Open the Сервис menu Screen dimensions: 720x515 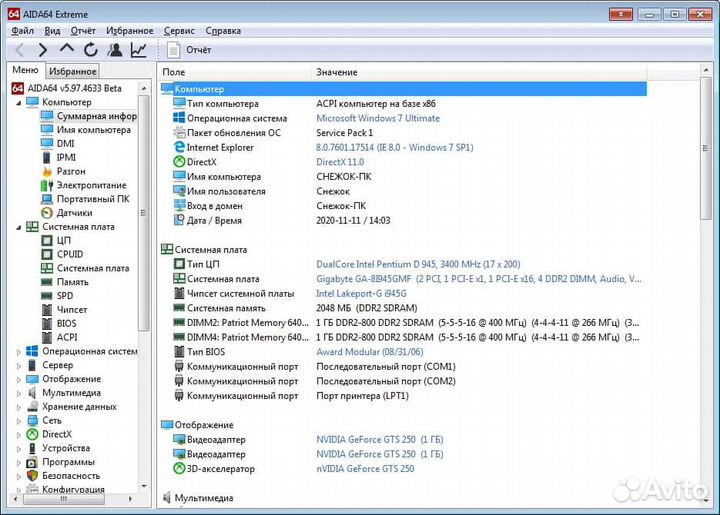[x=179, y=31]
